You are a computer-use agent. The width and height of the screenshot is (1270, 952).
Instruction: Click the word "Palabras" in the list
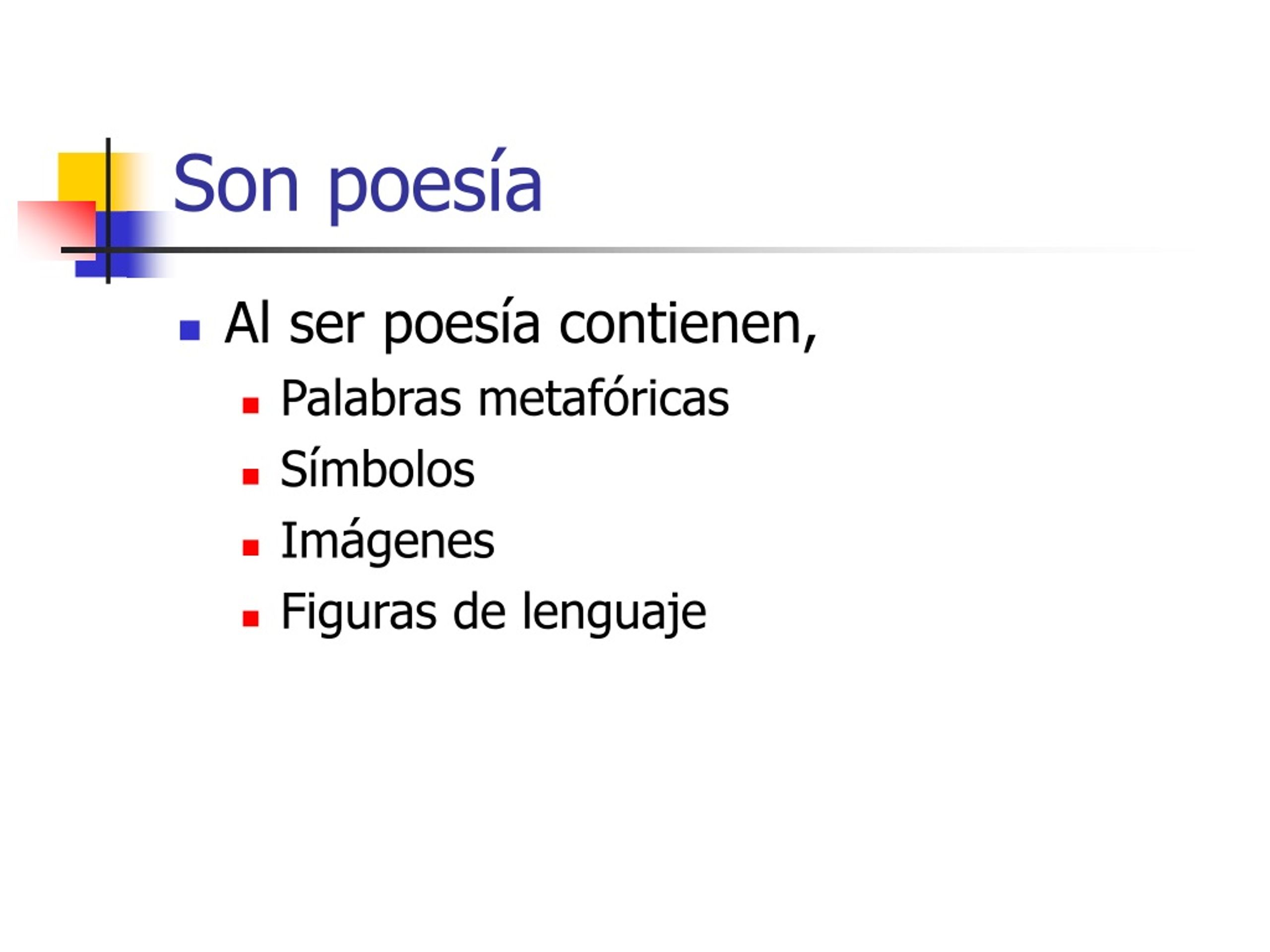click(371, 398)
